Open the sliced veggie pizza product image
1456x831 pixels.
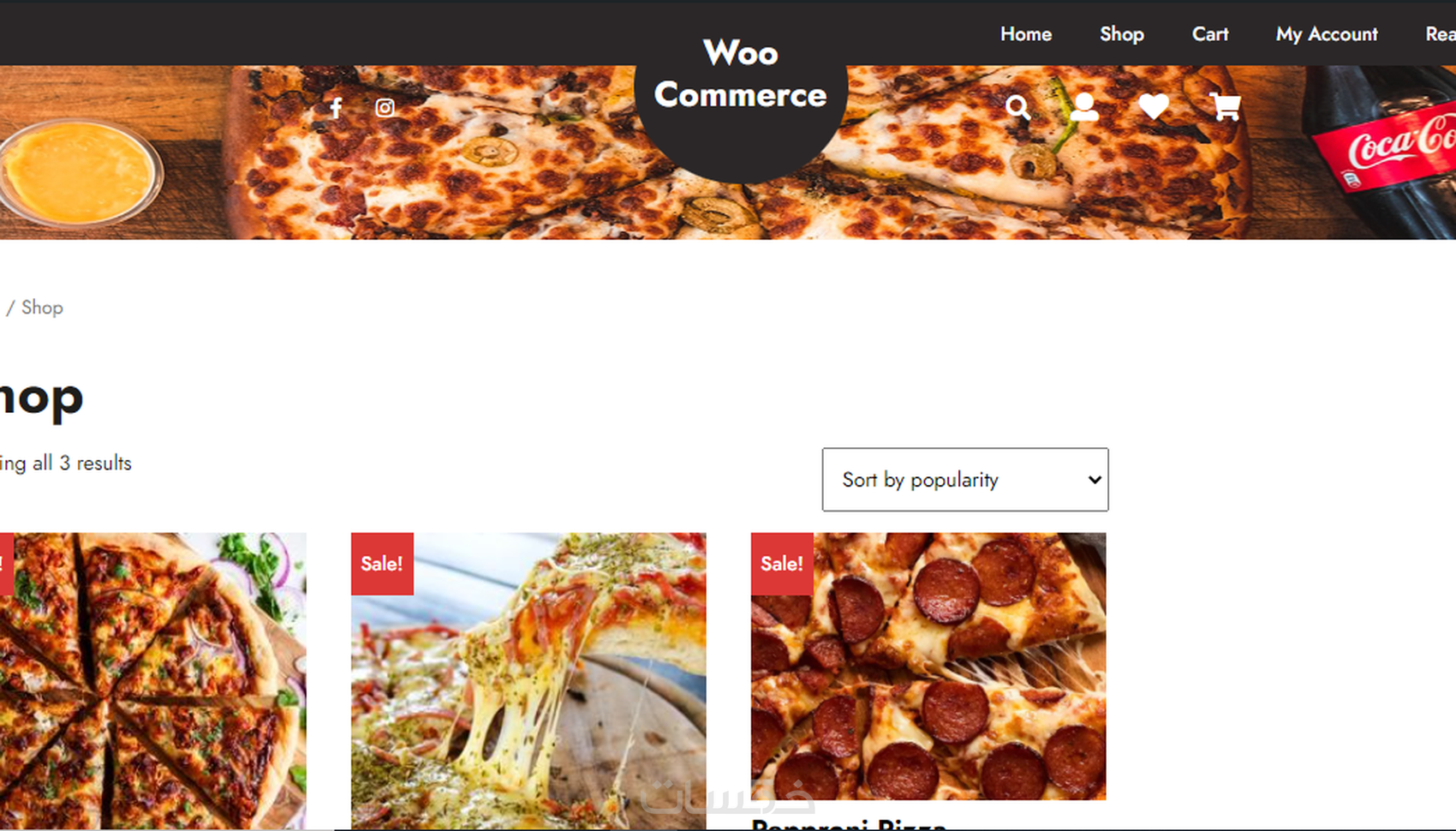click(152, 681)
